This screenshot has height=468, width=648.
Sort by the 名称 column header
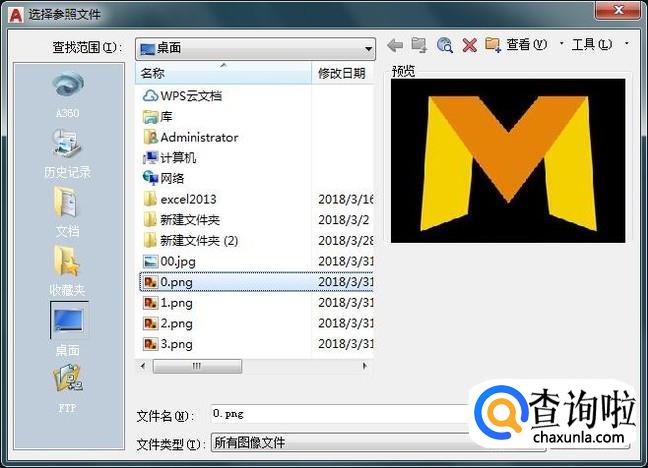(223, 73)
